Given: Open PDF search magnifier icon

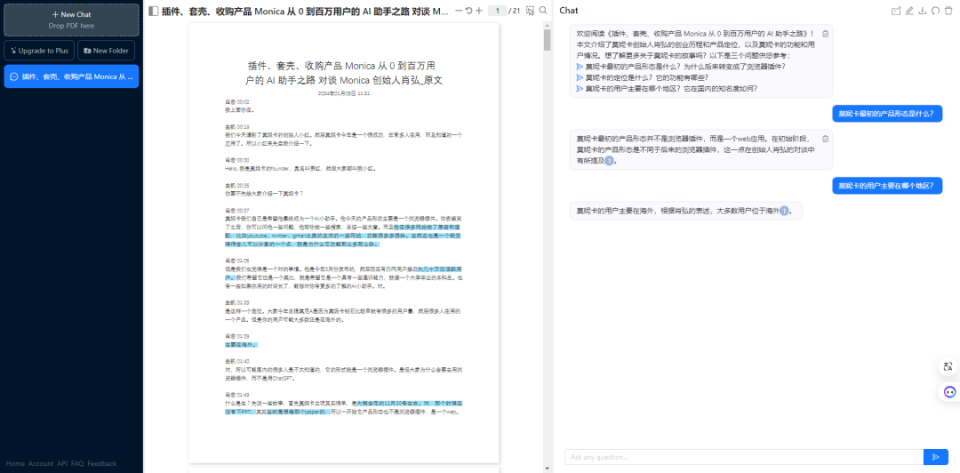Looking at the screenshot, I should [x=543, y=10].
